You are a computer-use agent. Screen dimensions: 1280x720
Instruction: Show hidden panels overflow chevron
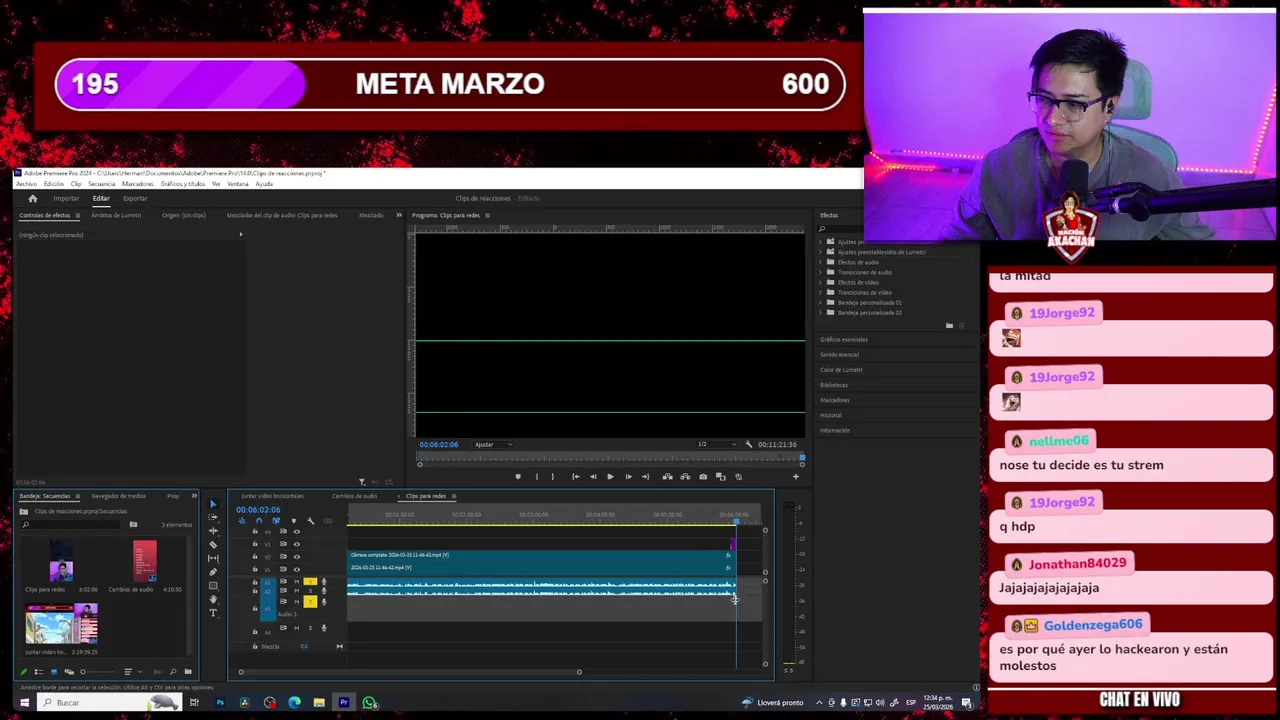pos(399,215)
